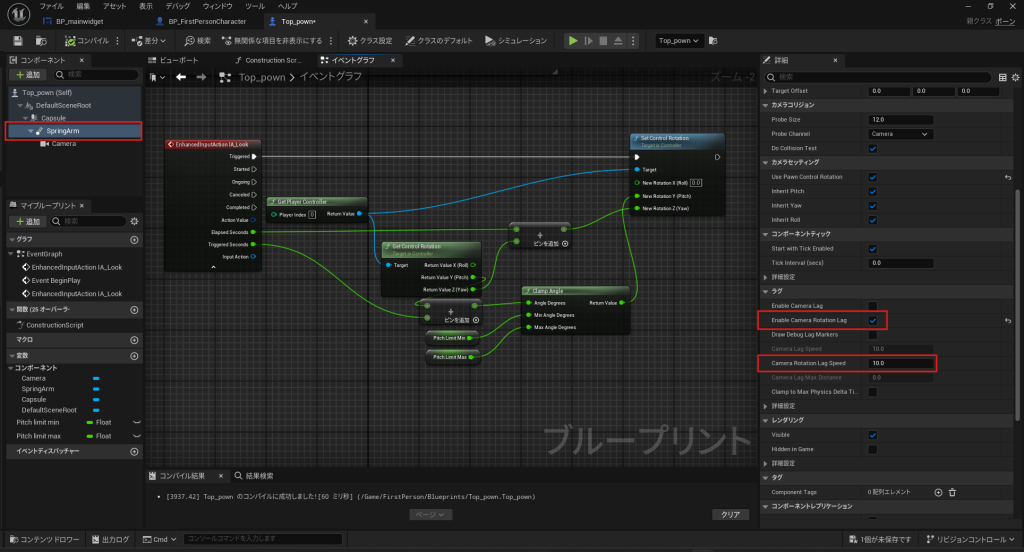
Task: Toggle the Enable Camera Rotation Lag checkbox
Action: 872,320
